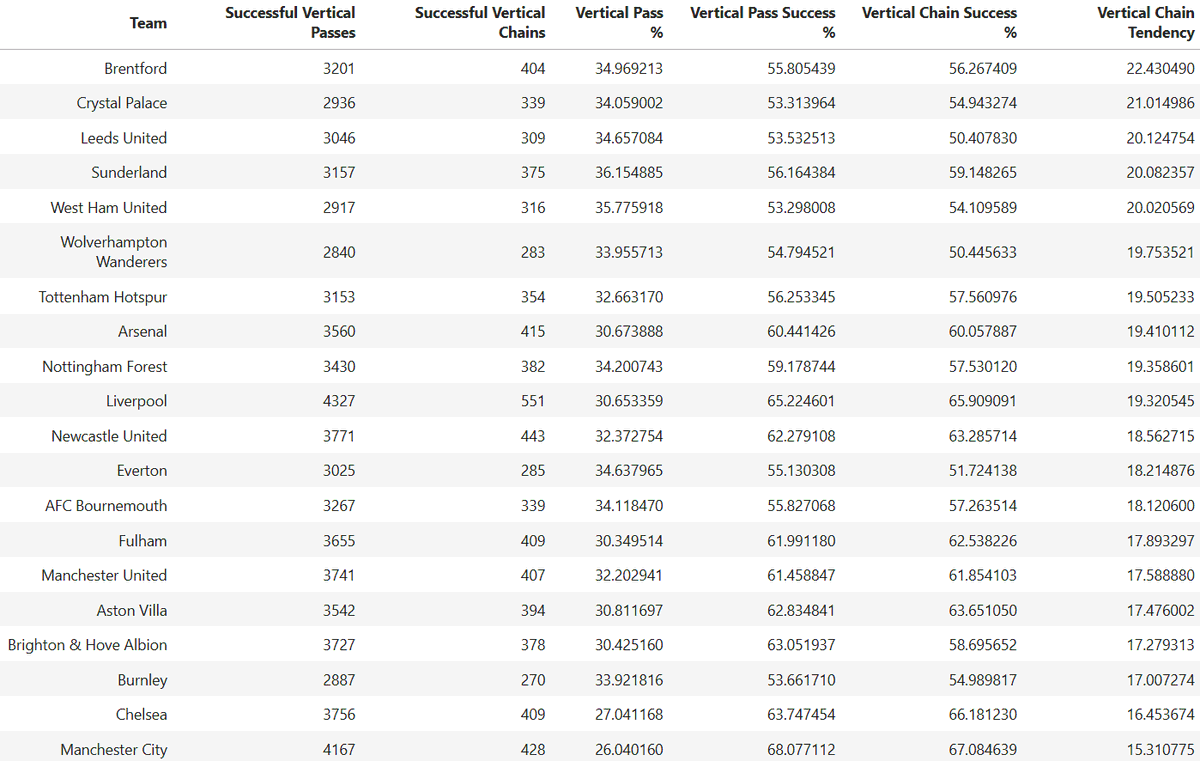Click the Successful Vertical Chains column header
Image resolution: width=1200 pixels, height=761 pixels.
[480, 23]
